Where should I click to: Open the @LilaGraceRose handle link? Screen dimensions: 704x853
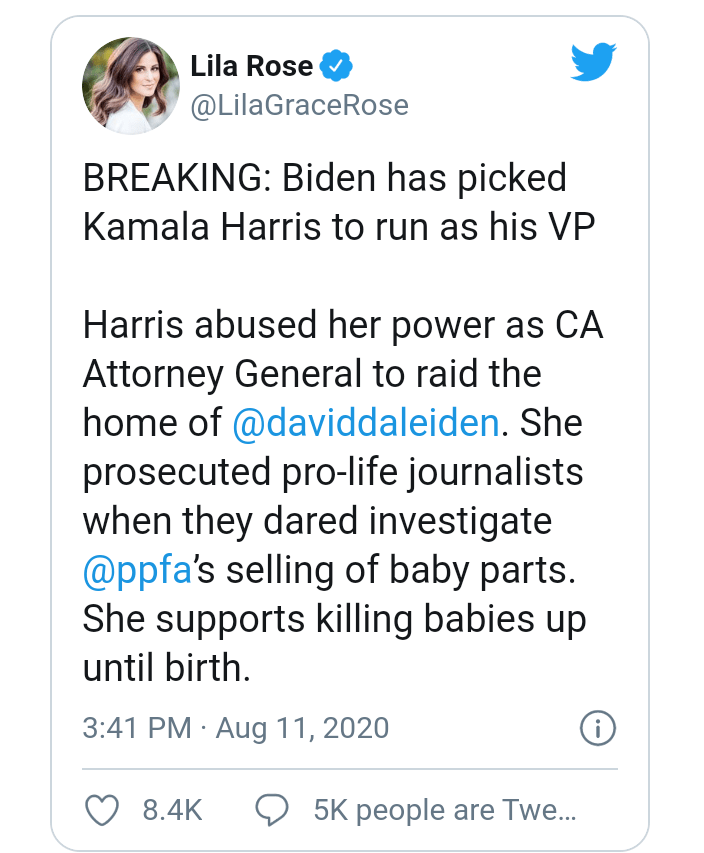point(299,104)
